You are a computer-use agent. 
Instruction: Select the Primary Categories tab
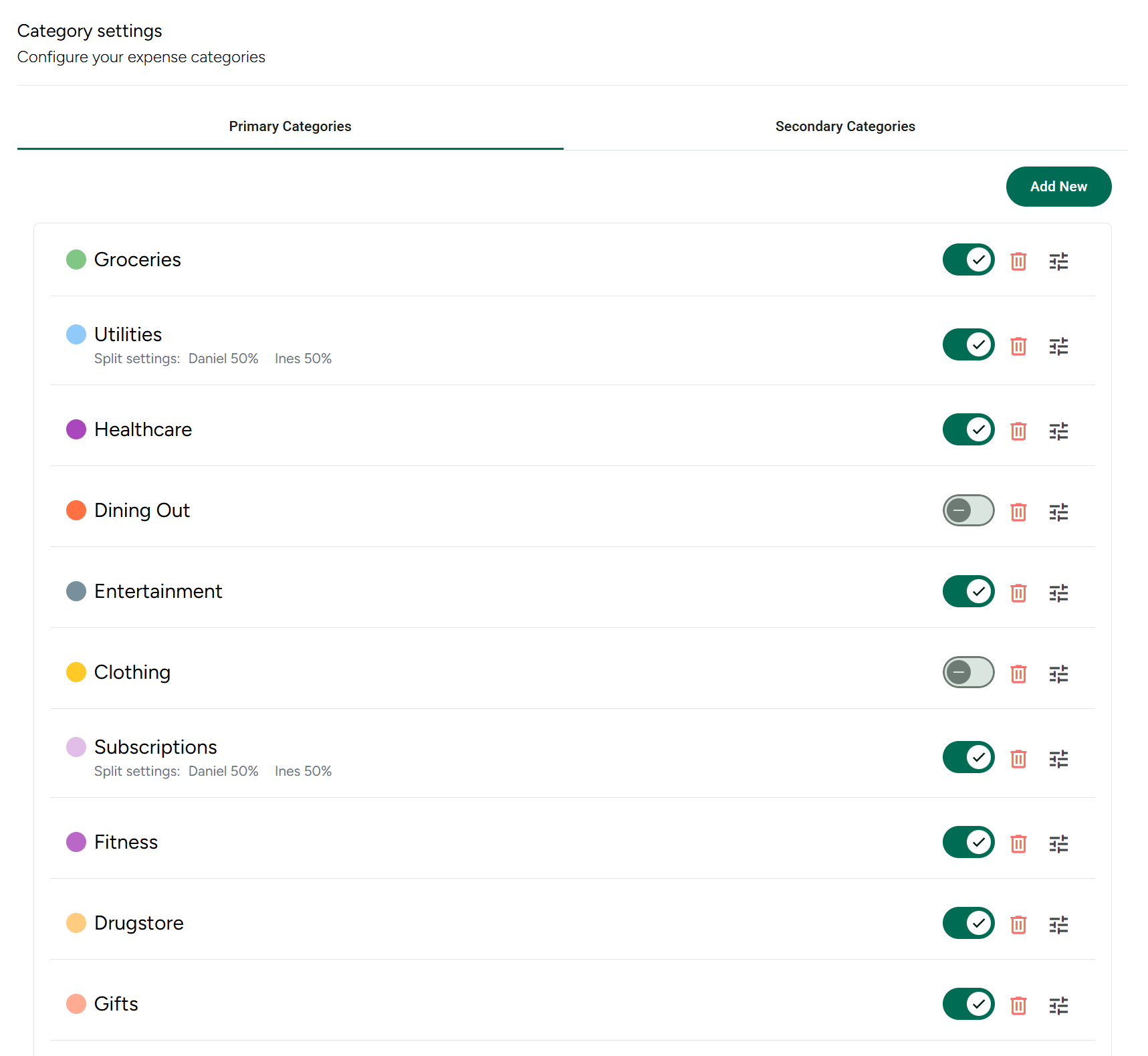pyautogui.click(x=290, y=126)
